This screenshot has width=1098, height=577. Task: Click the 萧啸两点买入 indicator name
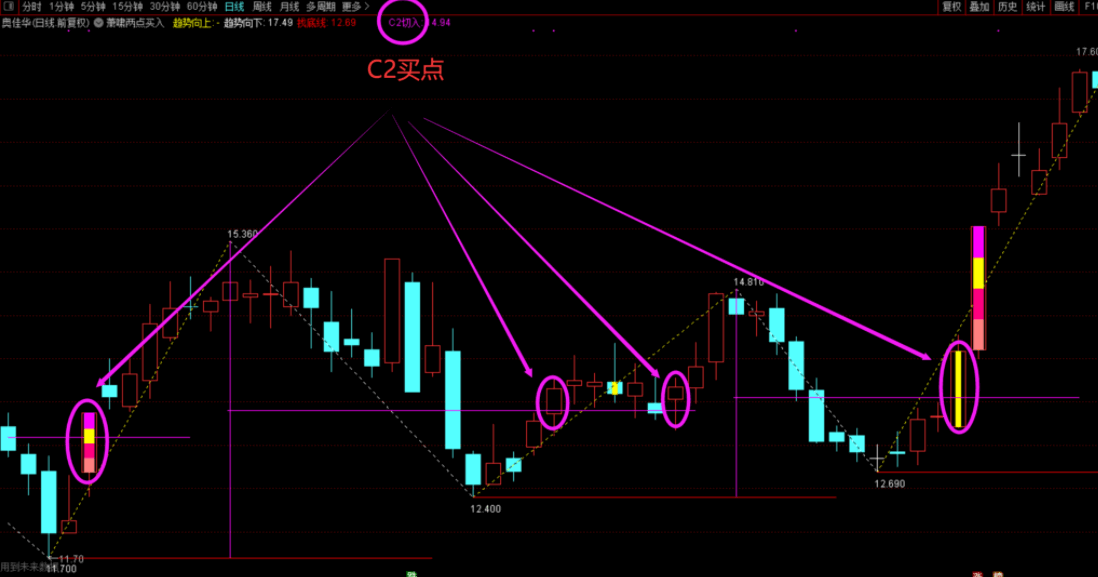coord(135,22)
